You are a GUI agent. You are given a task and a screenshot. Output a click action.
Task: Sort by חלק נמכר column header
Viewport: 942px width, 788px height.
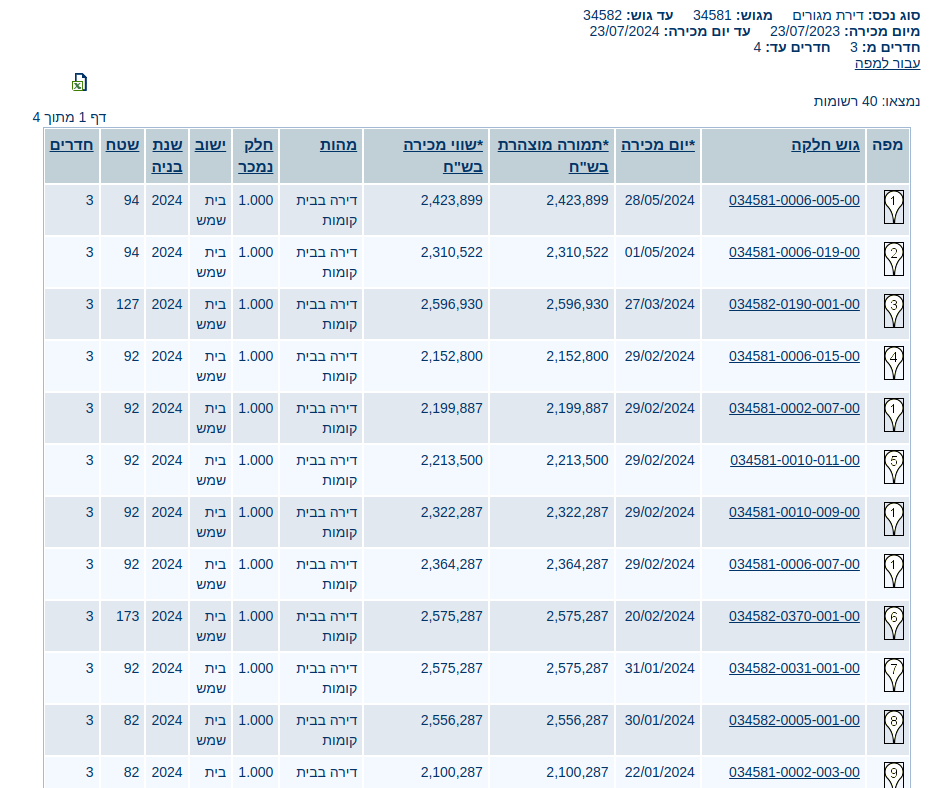pyautogui.click(x=255, y=156)
